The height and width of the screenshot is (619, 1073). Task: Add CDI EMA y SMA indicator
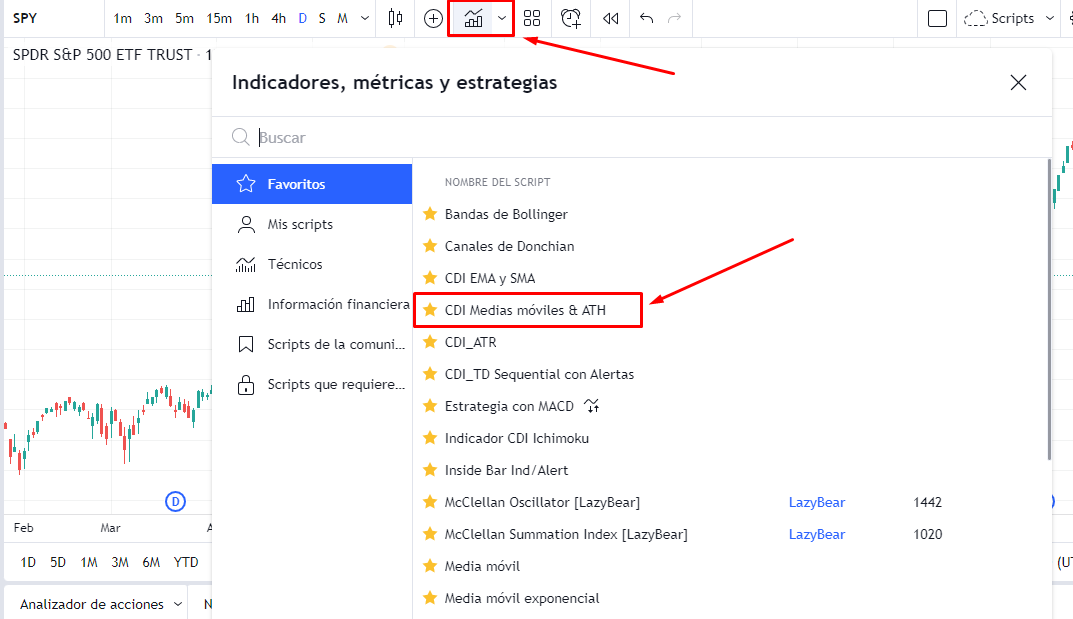490,278
